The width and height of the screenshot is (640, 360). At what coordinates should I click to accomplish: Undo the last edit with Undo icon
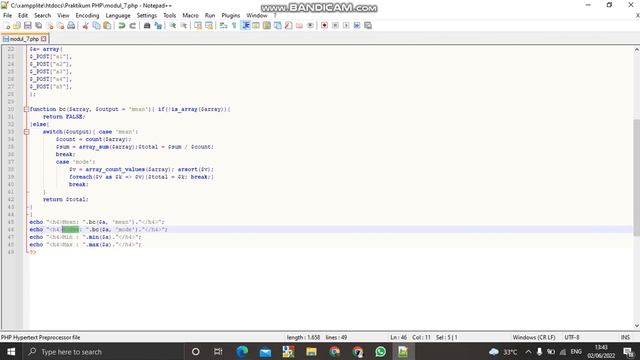[122, 26]
